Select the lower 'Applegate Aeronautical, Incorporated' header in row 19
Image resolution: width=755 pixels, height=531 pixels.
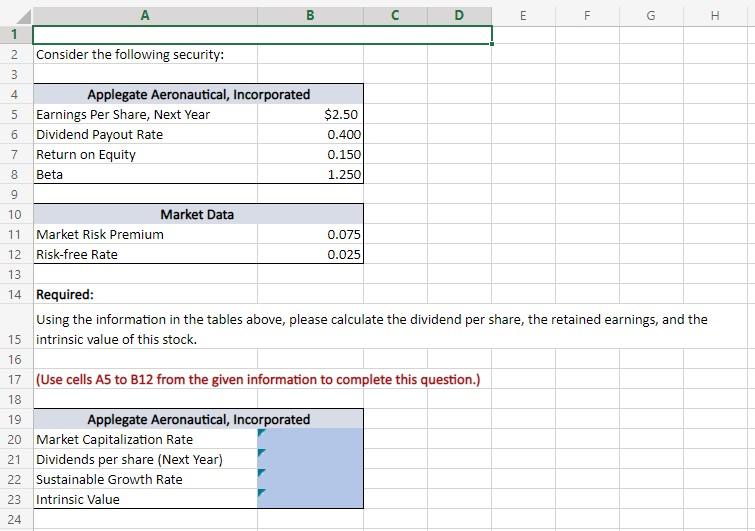198,419
